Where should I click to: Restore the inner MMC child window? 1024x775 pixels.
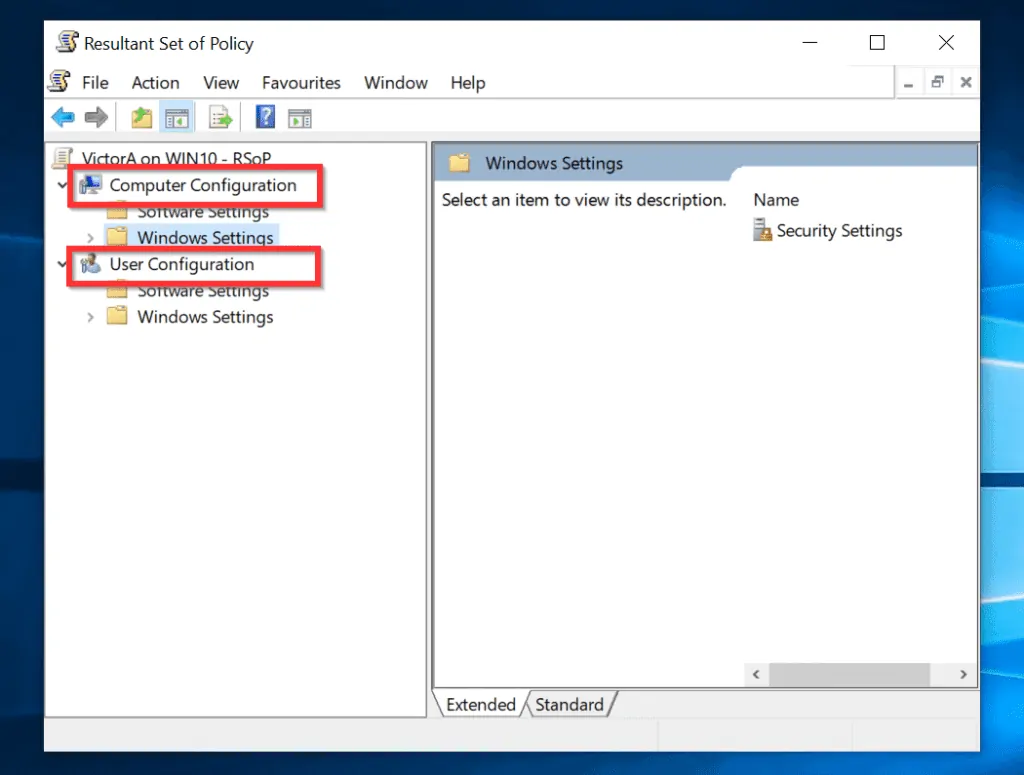point(937,83)
